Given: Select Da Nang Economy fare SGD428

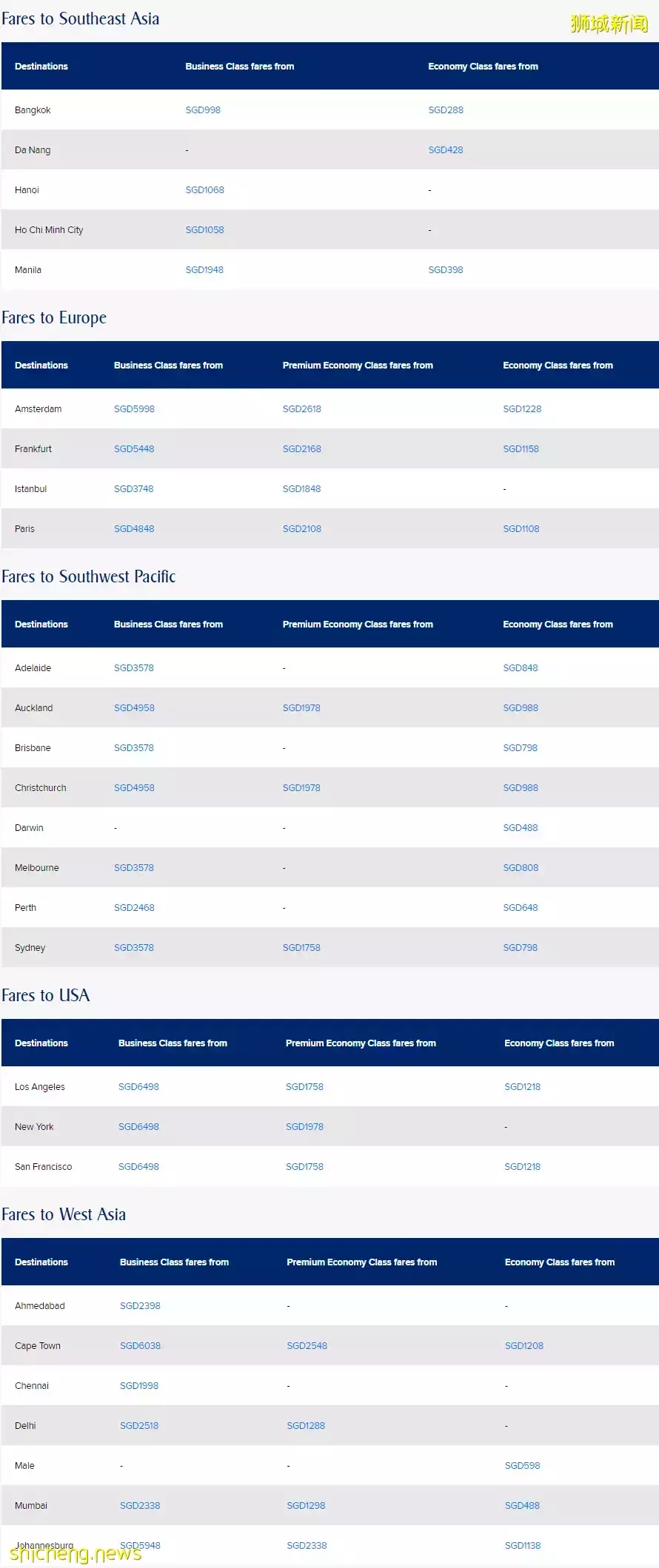Looking at the screenshot, I should (446, 150).
